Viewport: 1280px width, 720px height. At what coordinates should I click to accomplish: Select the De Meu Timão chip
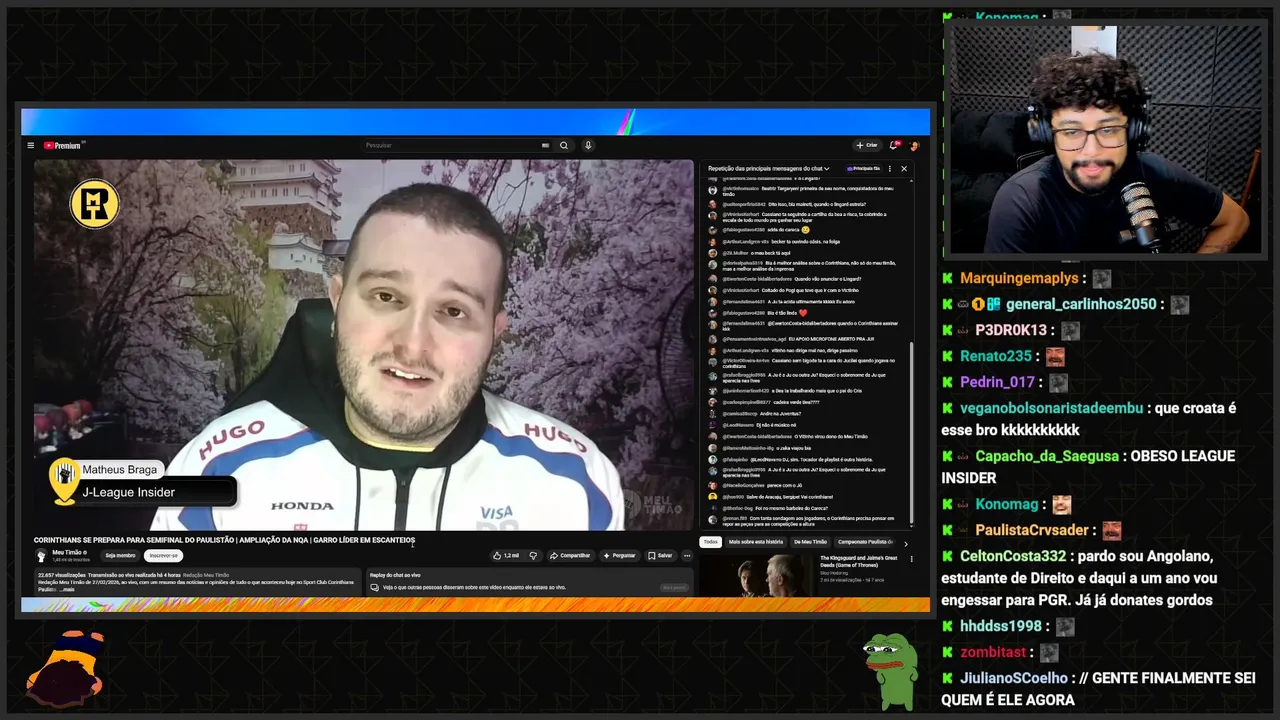pos(810,542)
